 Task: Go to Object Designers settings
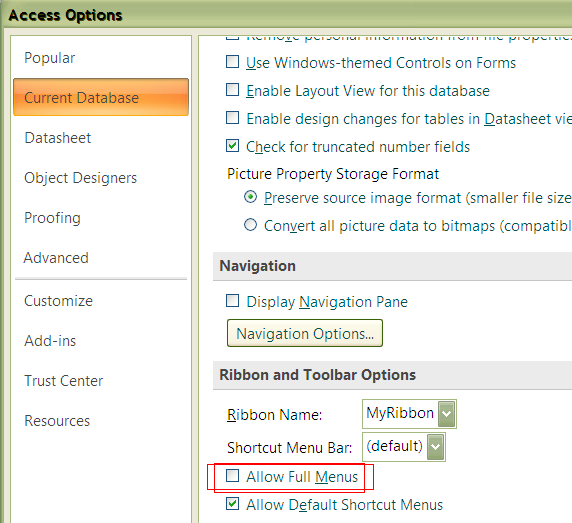pyautogui.click(x=80, y=178)
